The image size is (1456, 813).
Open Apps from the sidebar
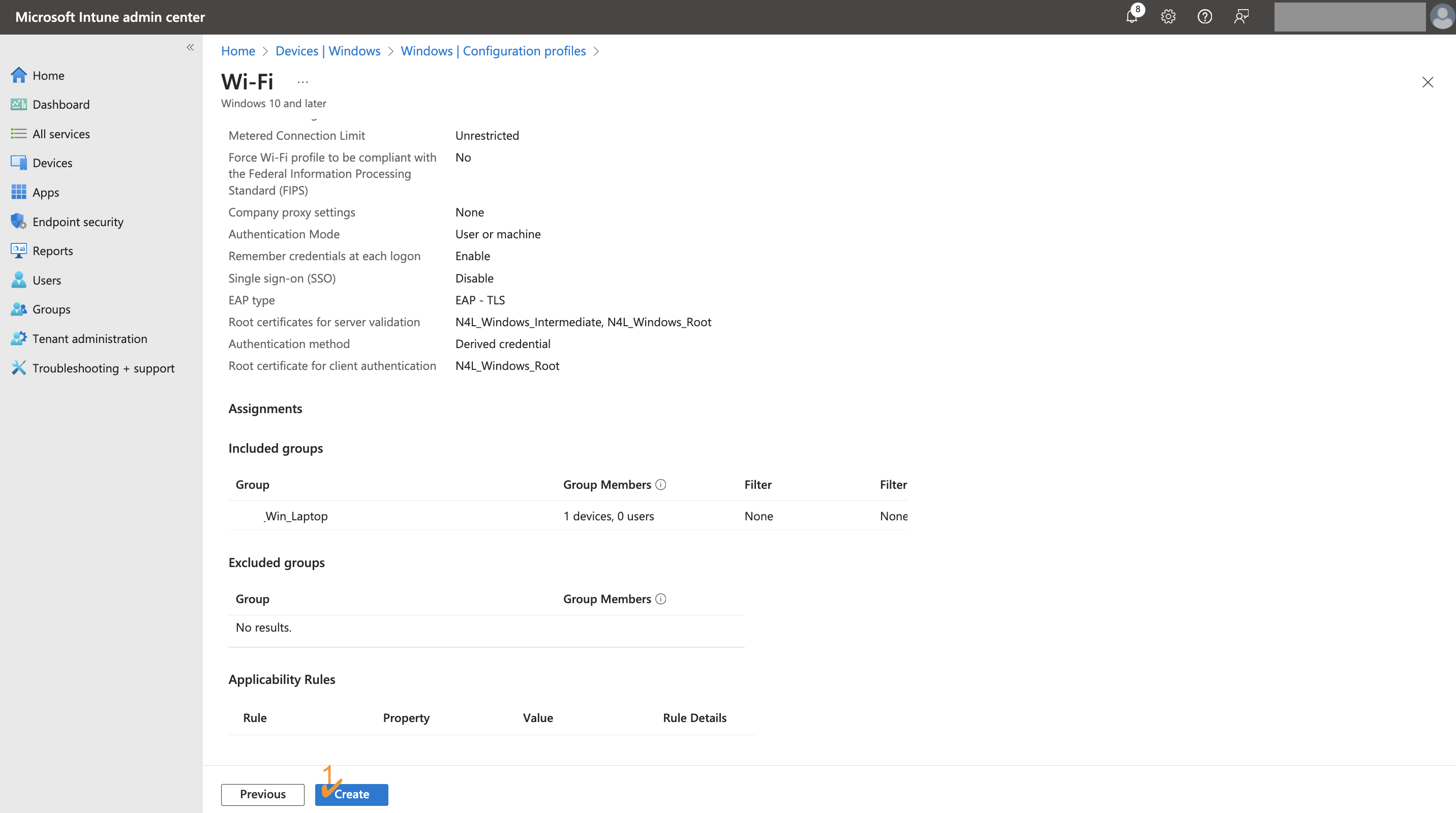click(x=45, y=192)
